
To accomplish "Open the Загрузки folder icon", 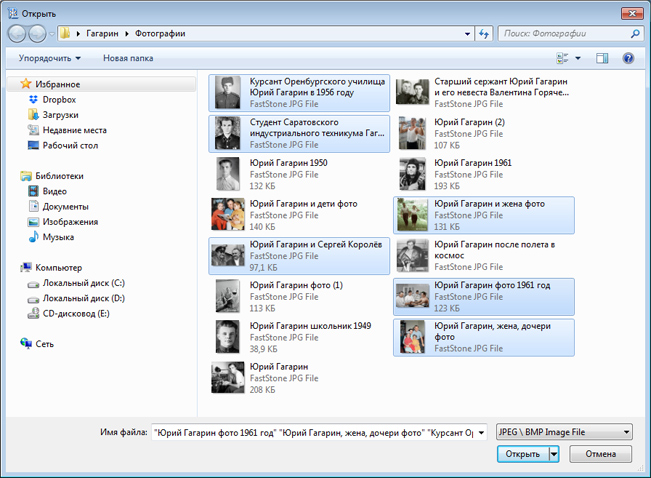I will click(x=33, y=115).
